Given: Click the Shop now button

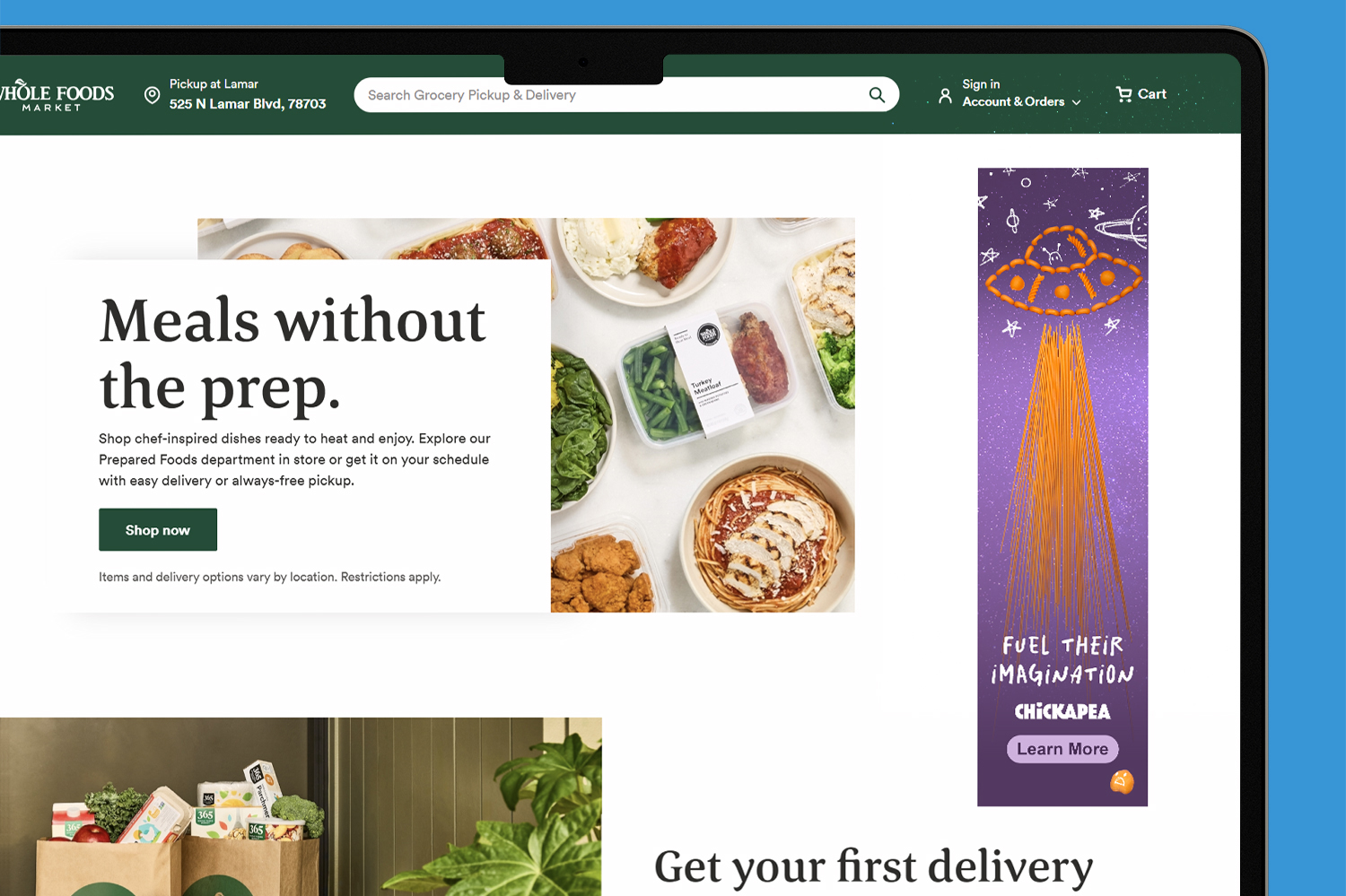Looking at the screenshot, I should click(x=158, y=530).
